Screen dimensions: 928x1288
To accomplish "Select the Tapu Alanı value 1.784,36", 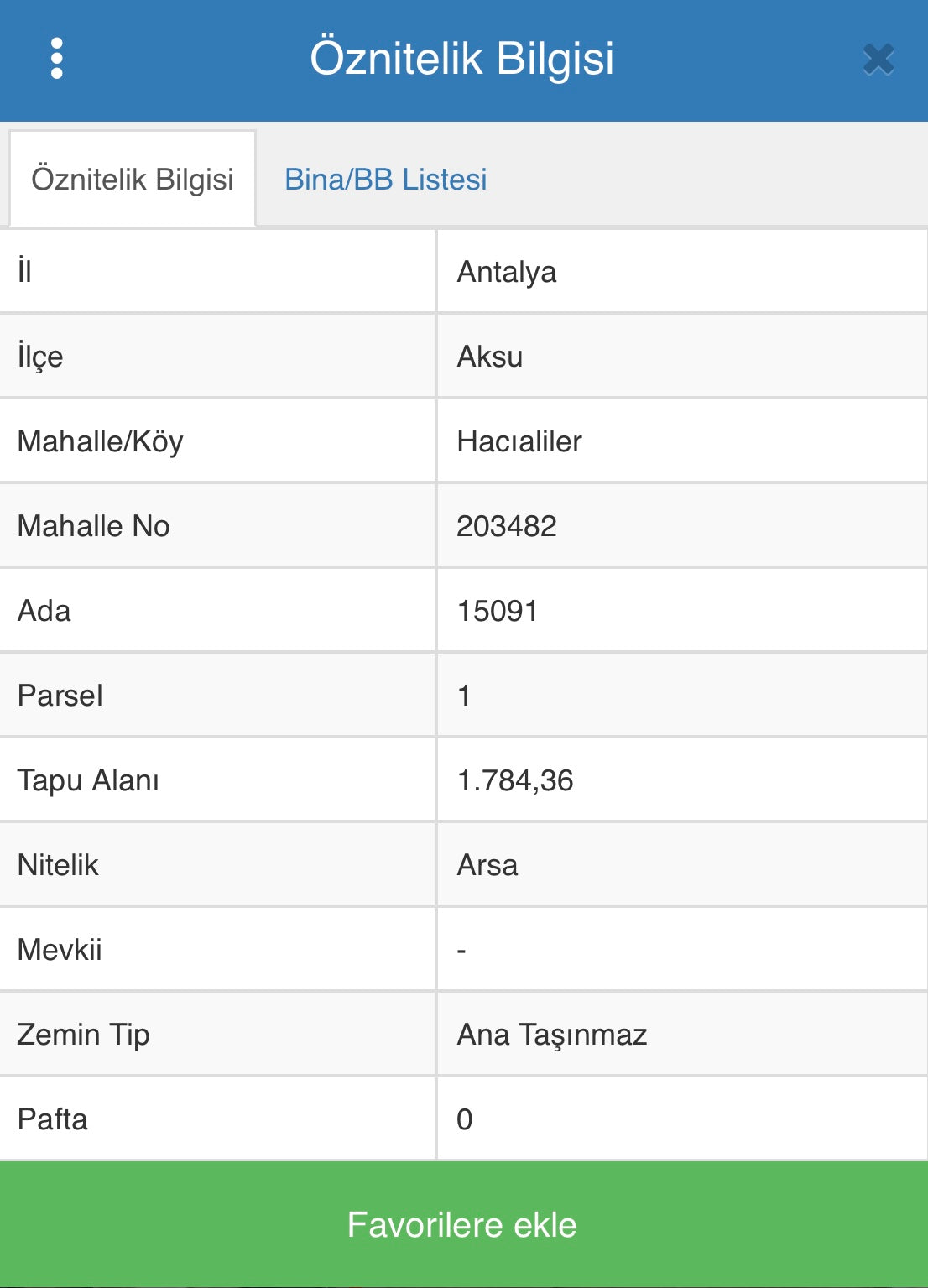I will (x=514, y=780).
